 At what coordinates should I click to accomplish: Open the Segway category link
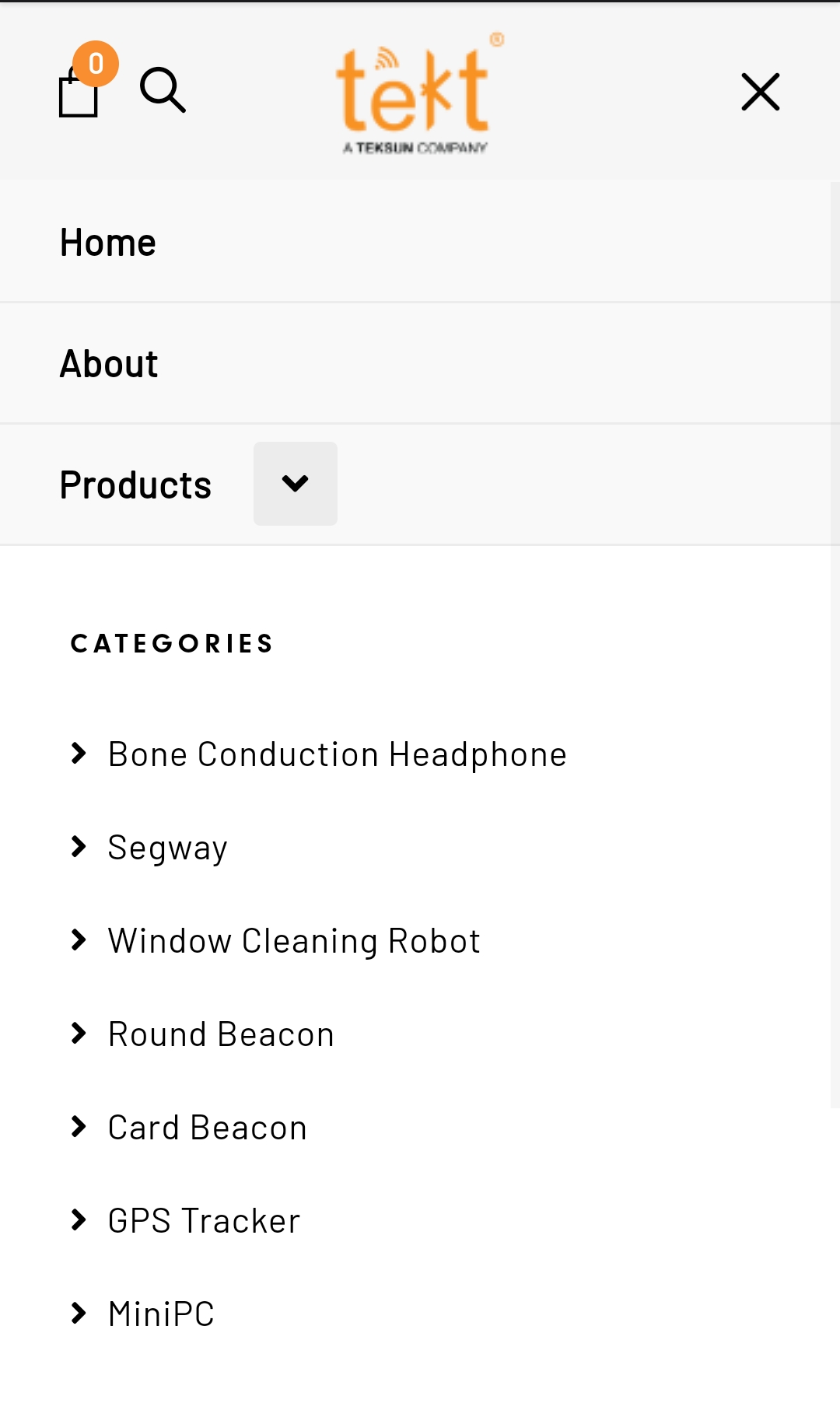(167, 848)
